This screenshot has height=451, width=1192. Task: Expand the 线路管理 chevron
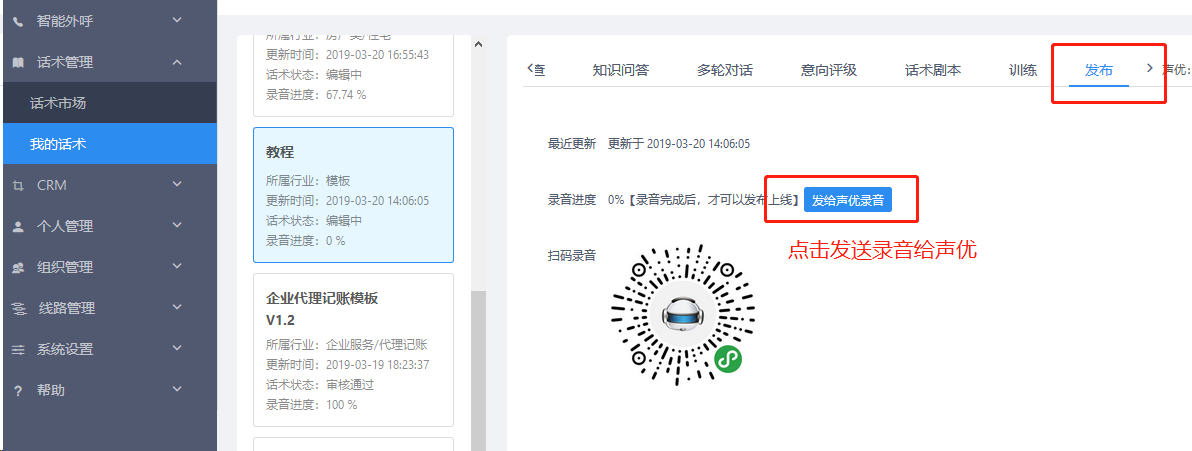(x=177, y=308)
